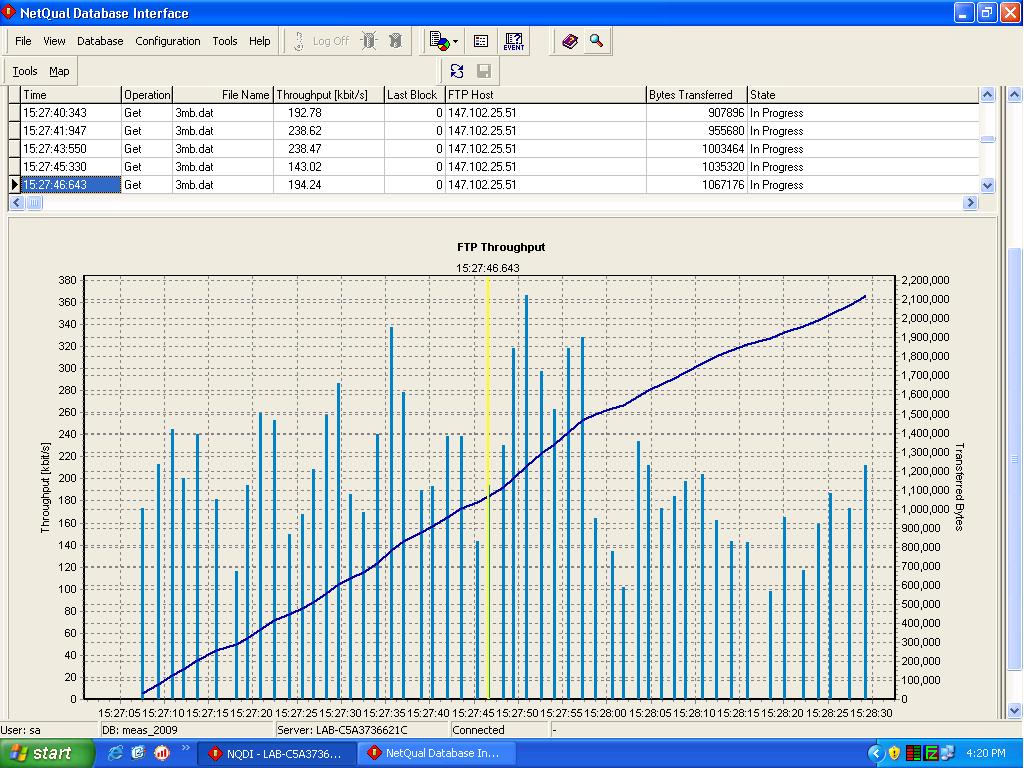Click the Log Off button
The width and height of the screenshot is (1024, 768).
[331, 41]
